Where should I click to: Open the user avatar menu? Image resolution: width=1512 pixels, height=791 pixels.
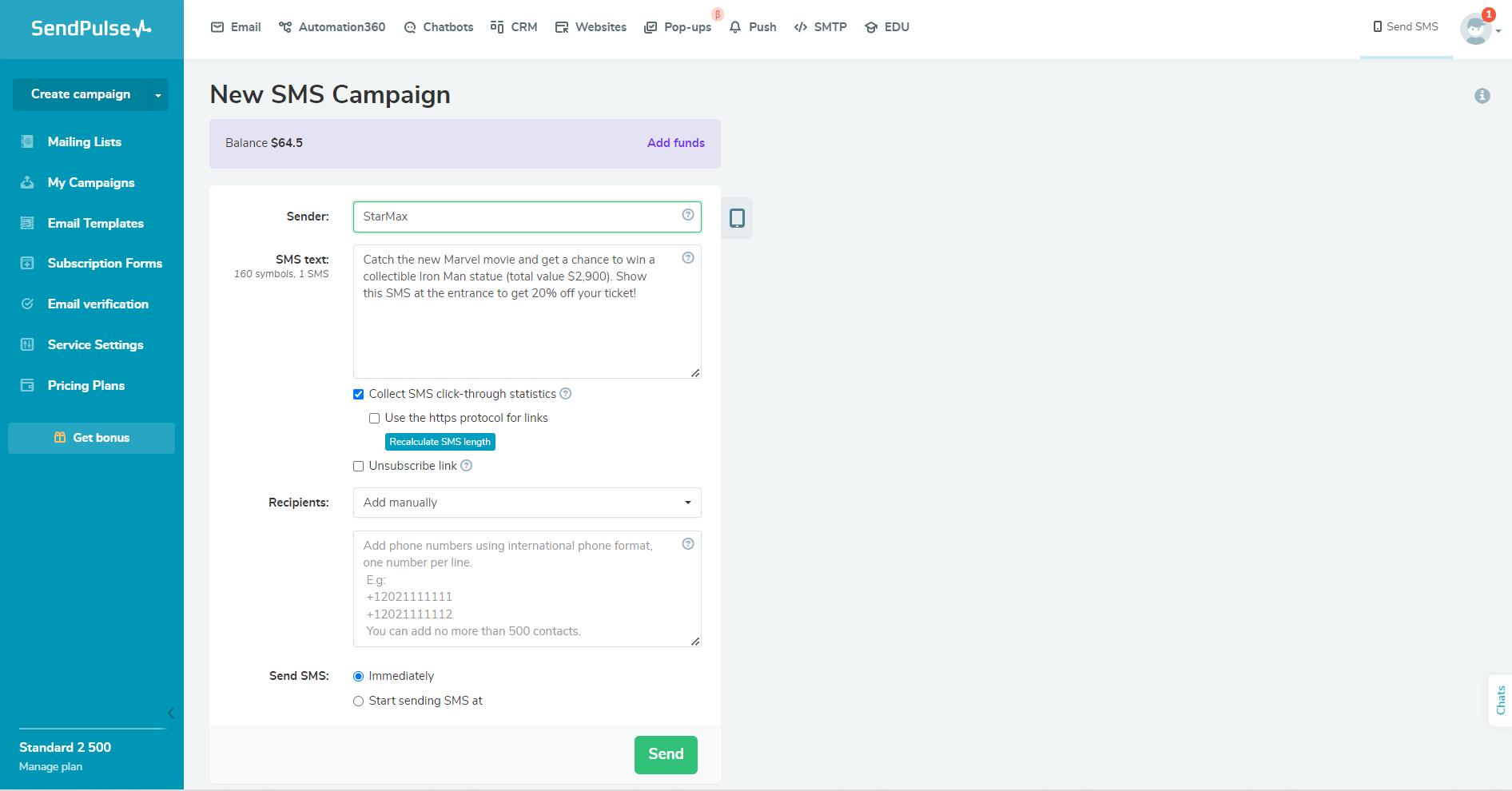1477,29
